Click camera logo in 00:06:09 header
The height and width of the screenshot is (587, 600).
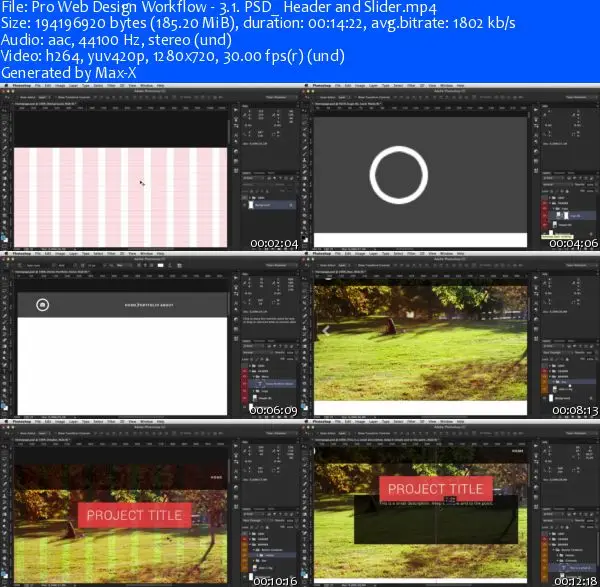(42, 305)
